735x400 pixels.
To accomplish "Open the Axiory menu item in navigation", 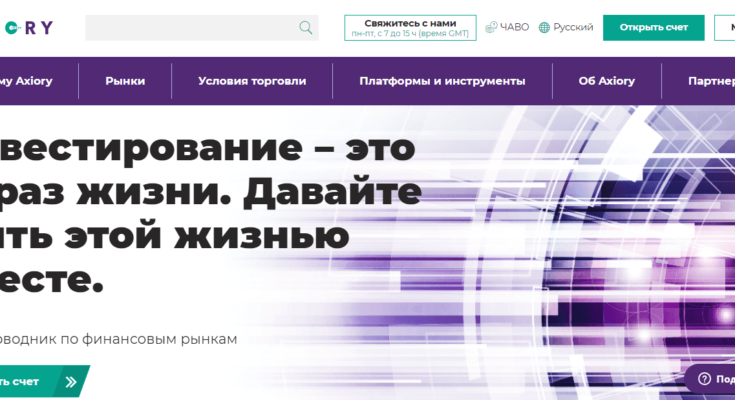I will point(26,81).
